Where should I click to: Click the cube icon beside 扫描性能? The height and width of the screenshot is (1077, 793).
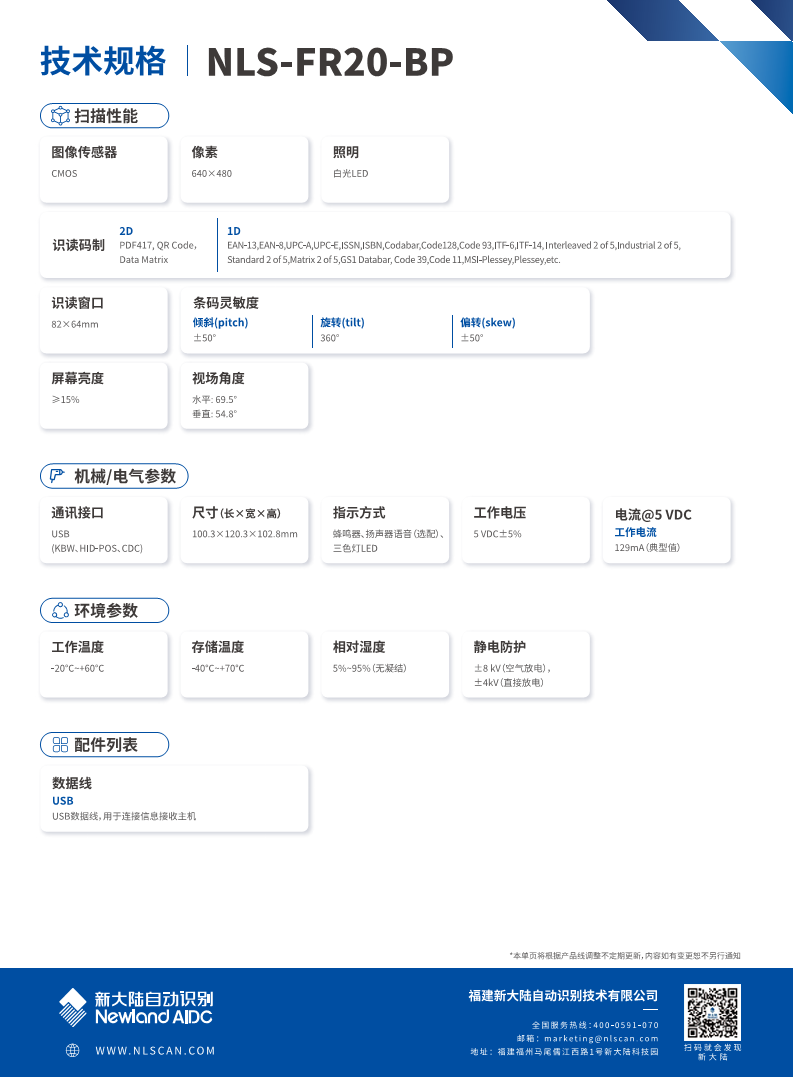60,116
